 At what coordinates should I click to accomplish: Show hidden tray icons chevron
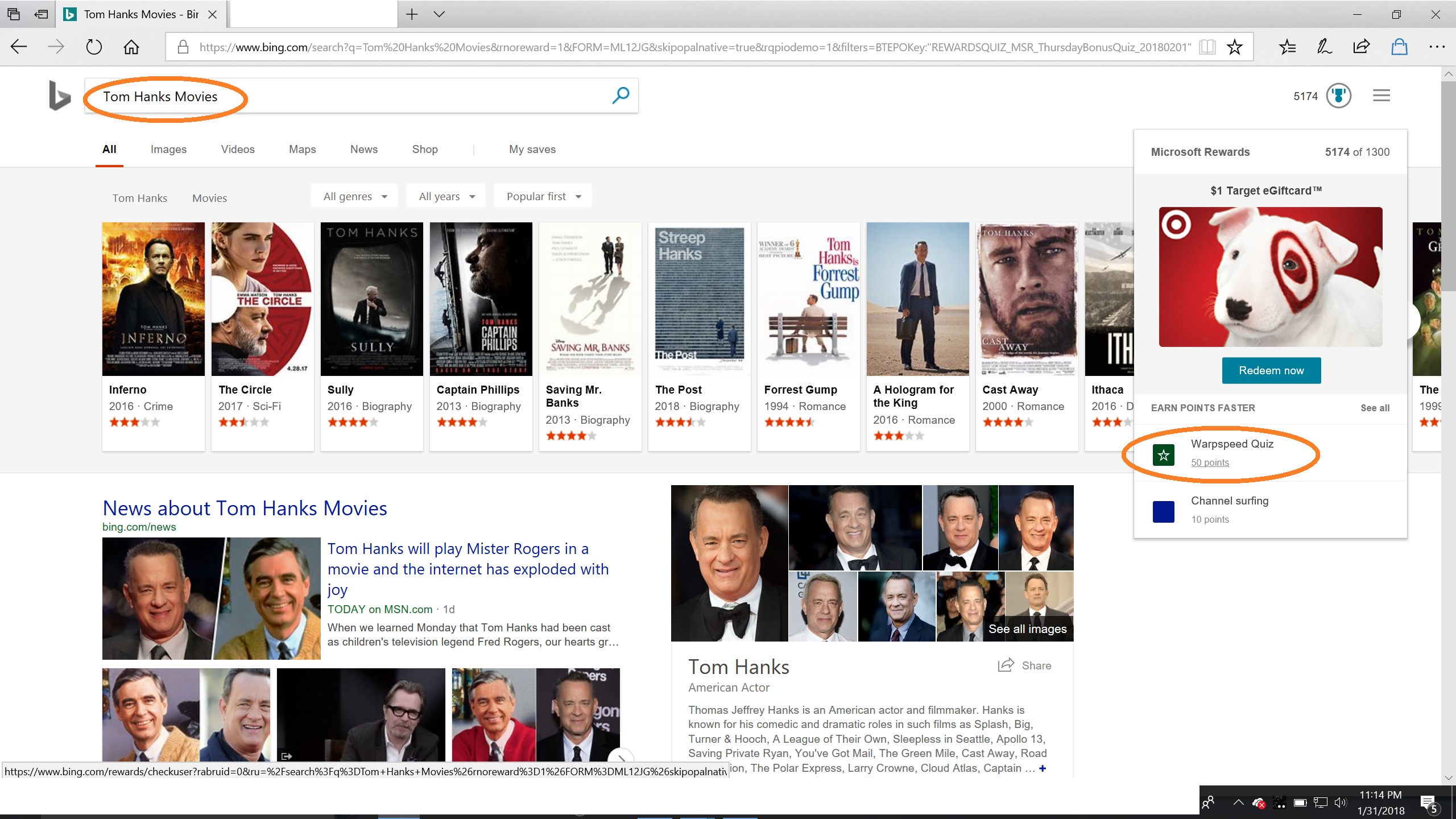point(1238,803)
